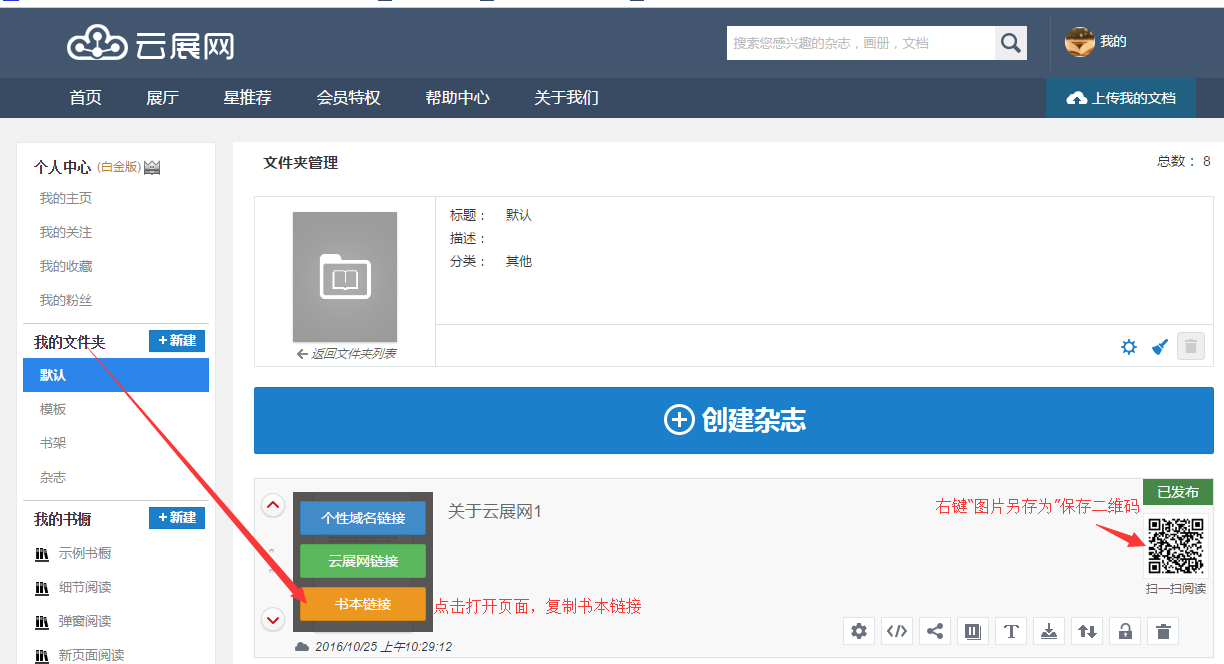
Task: Toggle the padlock icon on the magazine
Action: pos(1125,631)
